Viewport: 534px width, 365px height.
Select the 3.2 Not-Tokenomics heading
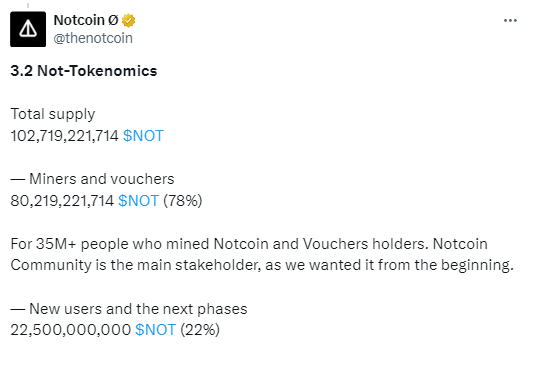click(x=84, y=71)
